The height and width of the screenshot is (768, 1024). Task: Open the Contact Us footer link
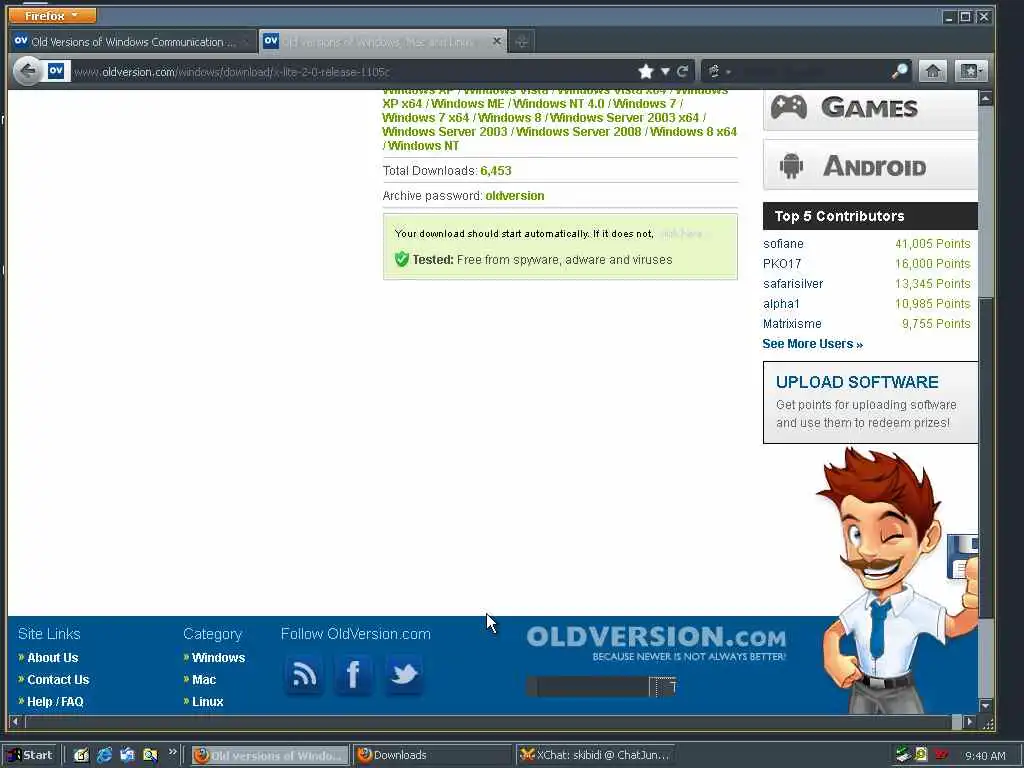[x=58, y=680]
